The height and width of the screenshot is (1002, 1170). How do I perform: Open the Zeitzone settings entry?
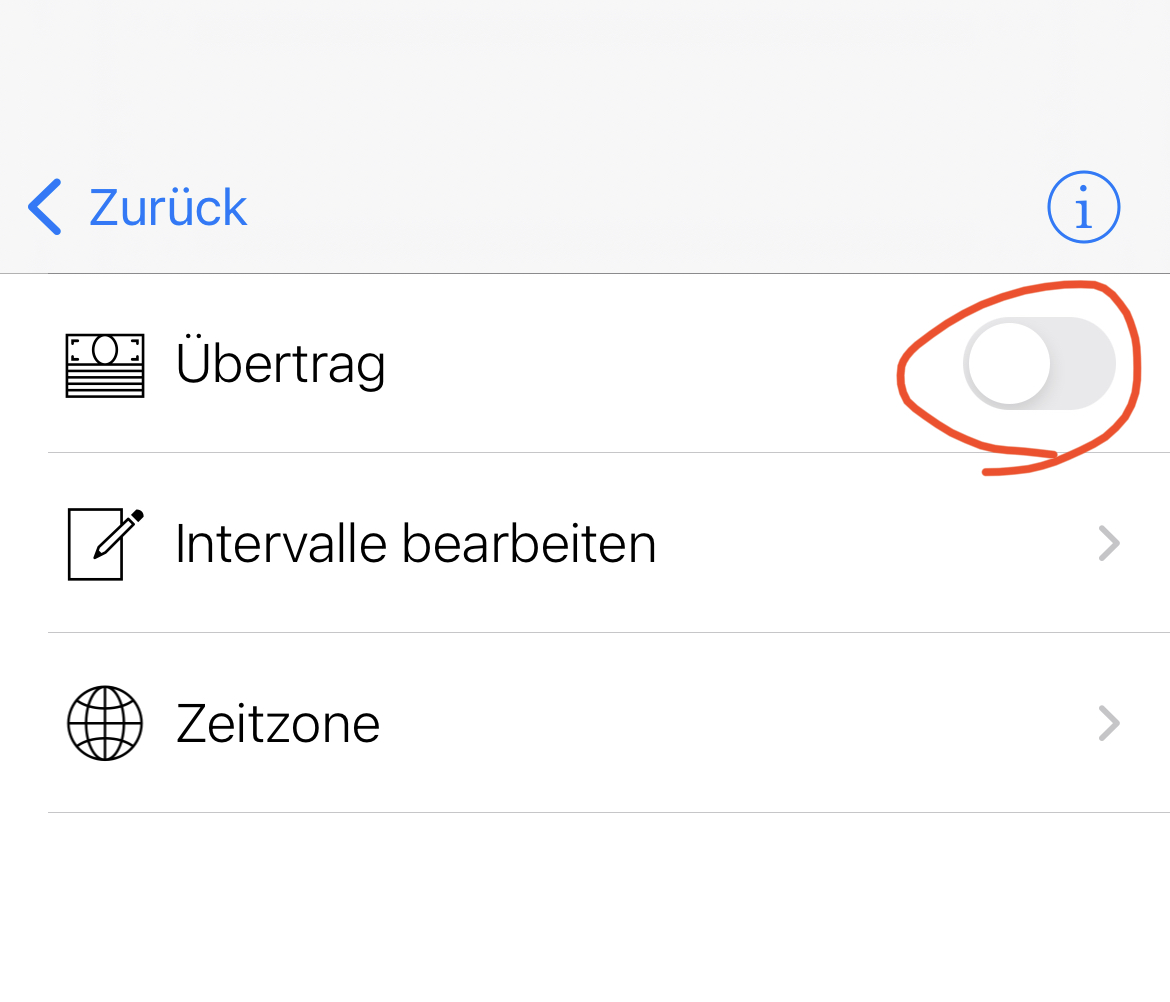[x=278, y=723]
